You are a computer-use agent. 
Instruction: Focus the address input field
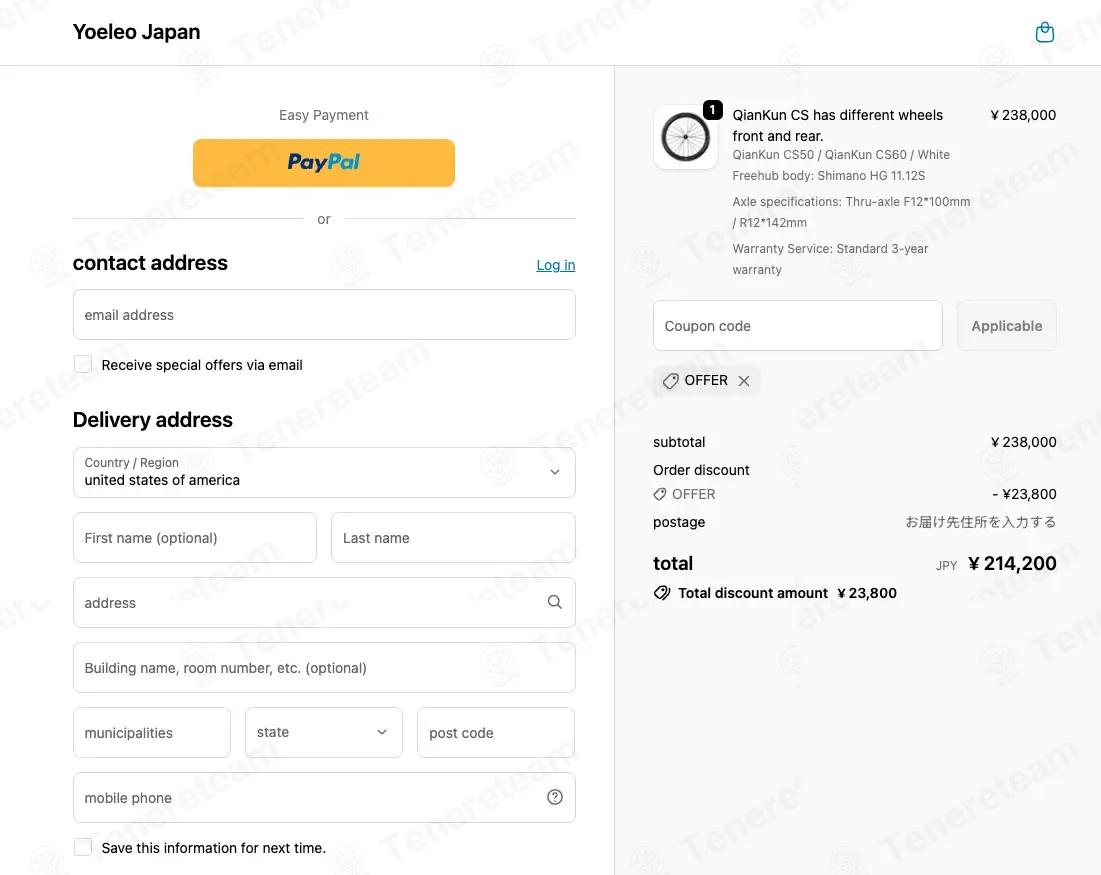pyautogui.click(x=324, y=603)
